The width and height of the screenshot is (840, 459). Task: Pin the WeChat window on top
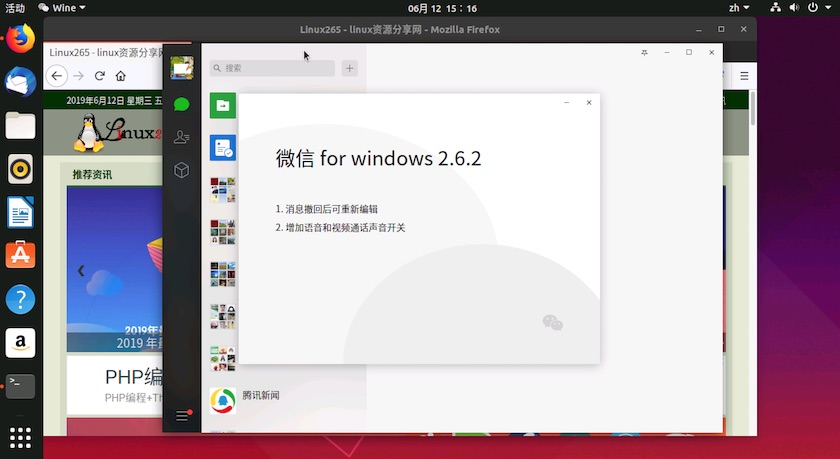pos(644,52)
